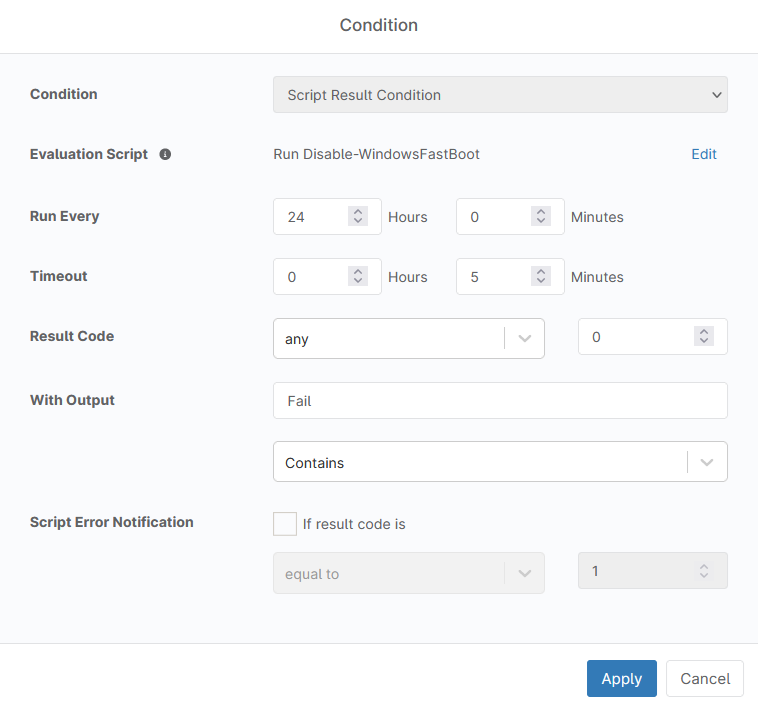This screenshot has width=758, height=711.
Task: Click into the Run Every hours field
Action: [310, 217]
